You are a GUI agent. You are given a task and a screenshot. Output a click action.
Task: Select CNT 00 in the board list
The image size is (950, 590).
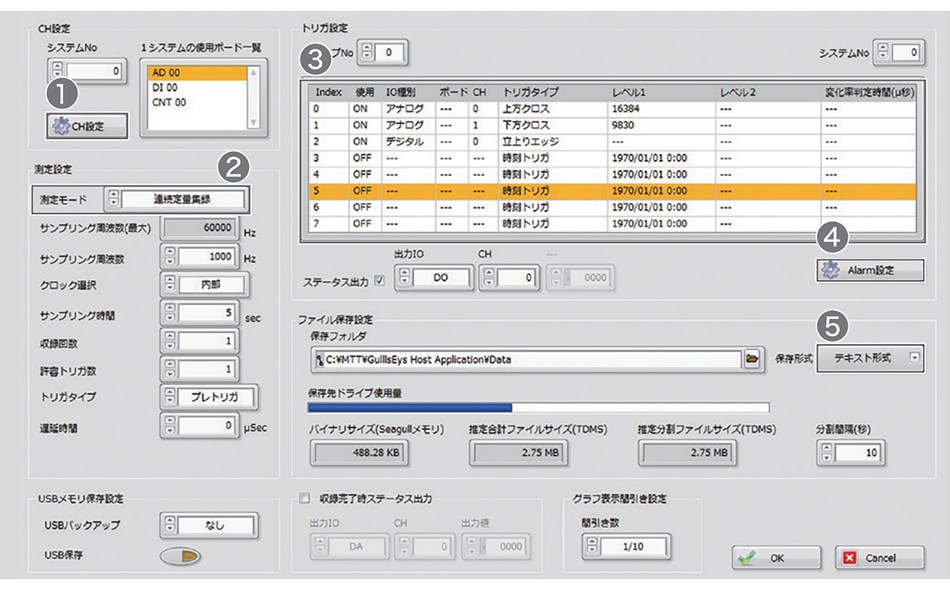pyautogui.click(x=197, y=102)
